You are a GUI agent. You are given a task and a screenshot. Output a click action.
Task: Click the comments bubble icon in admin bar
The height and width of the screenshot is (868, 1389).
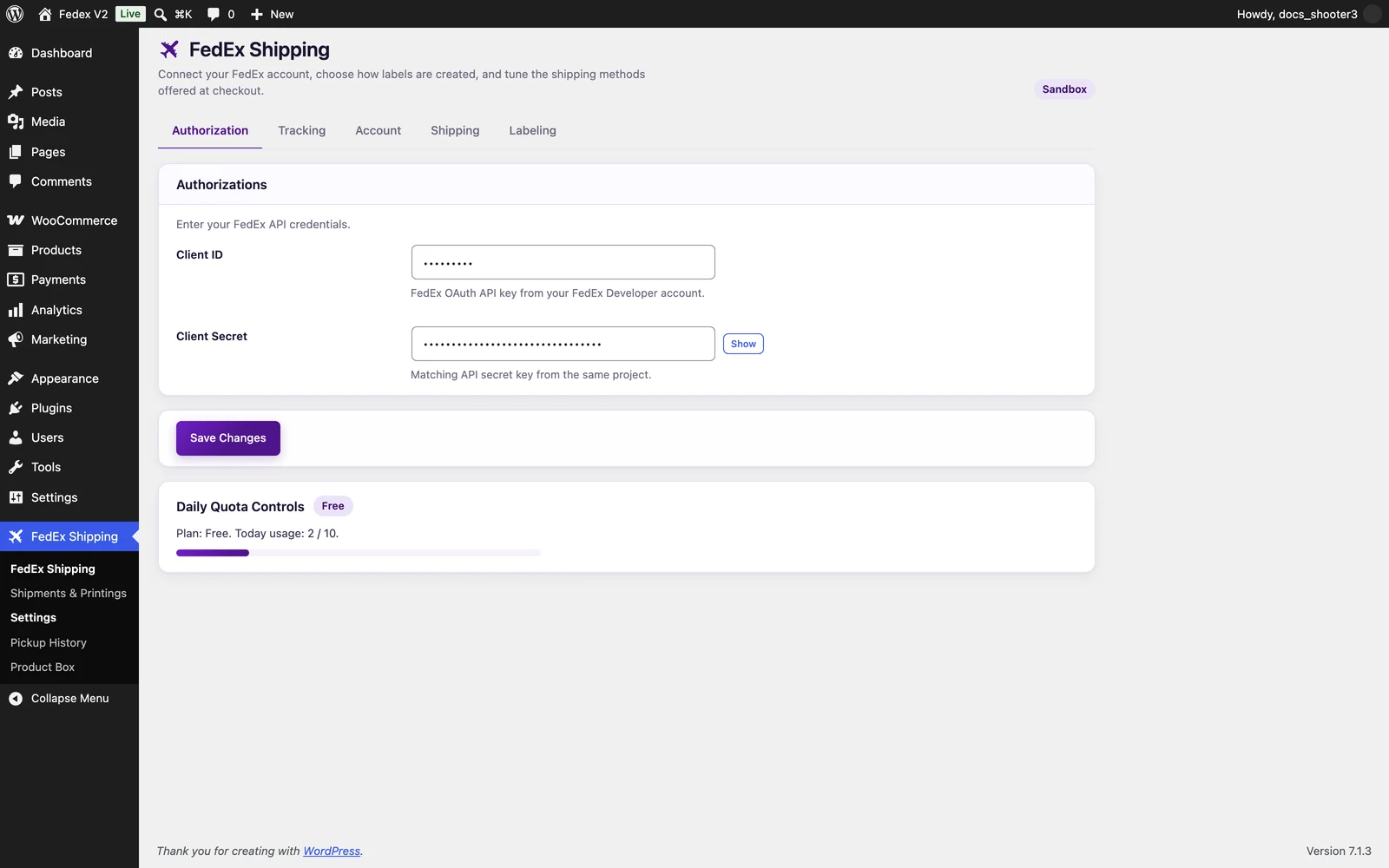coord(214,14)
